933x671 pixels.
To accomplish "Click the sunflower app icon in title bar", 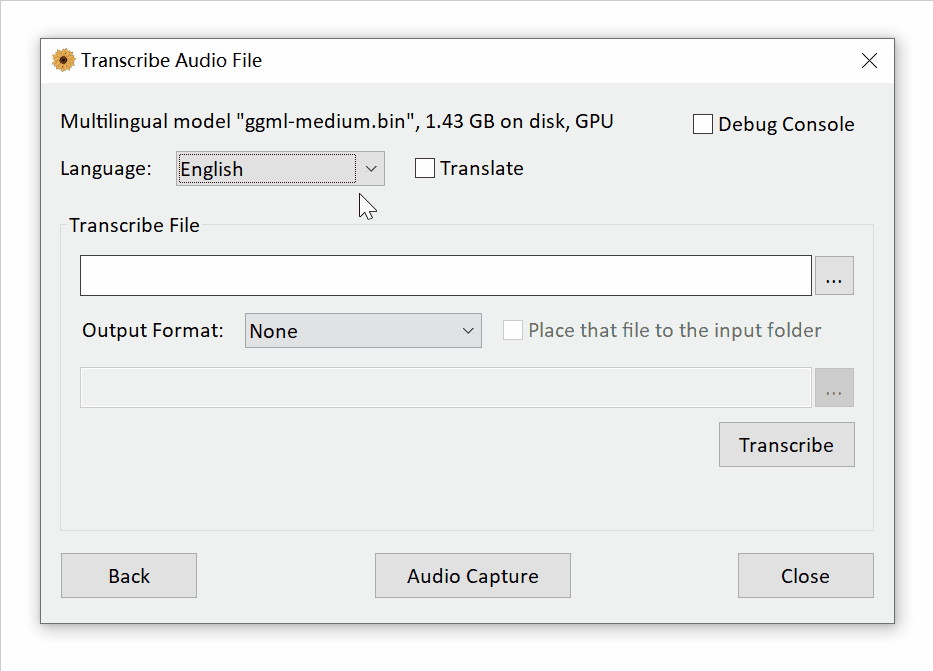I will point(64,61).
